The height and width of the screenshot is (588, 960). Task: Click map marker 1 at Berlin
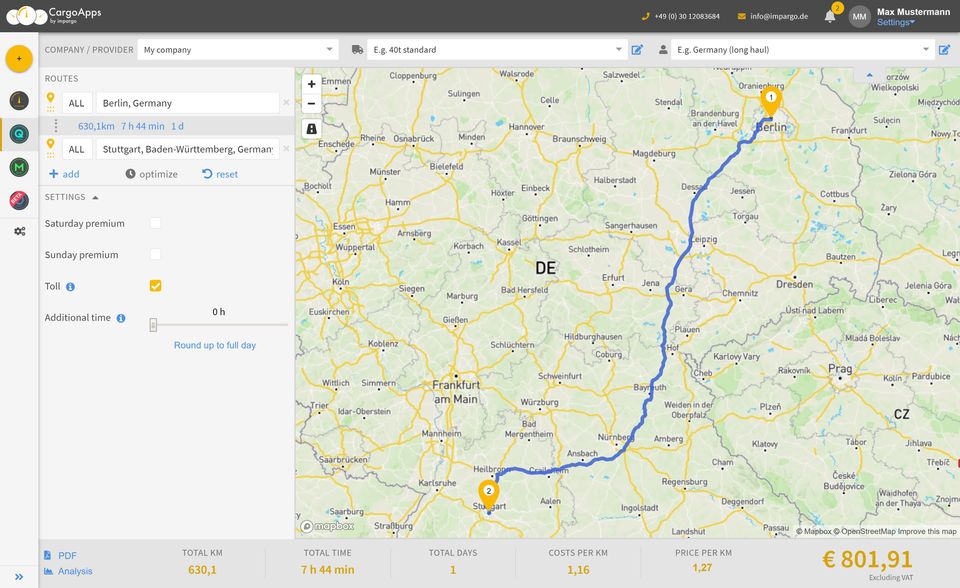click(x=771, y=100)
